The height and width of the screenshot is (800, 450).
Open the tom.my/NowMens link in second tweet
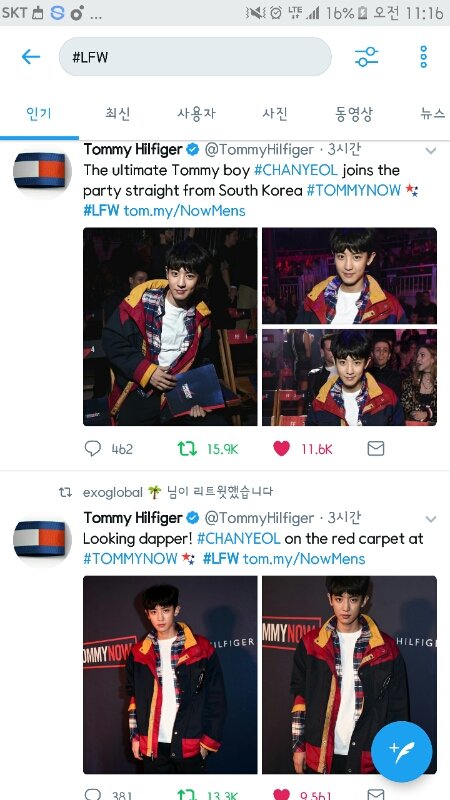pyautogui.click(x=304, y=559)
